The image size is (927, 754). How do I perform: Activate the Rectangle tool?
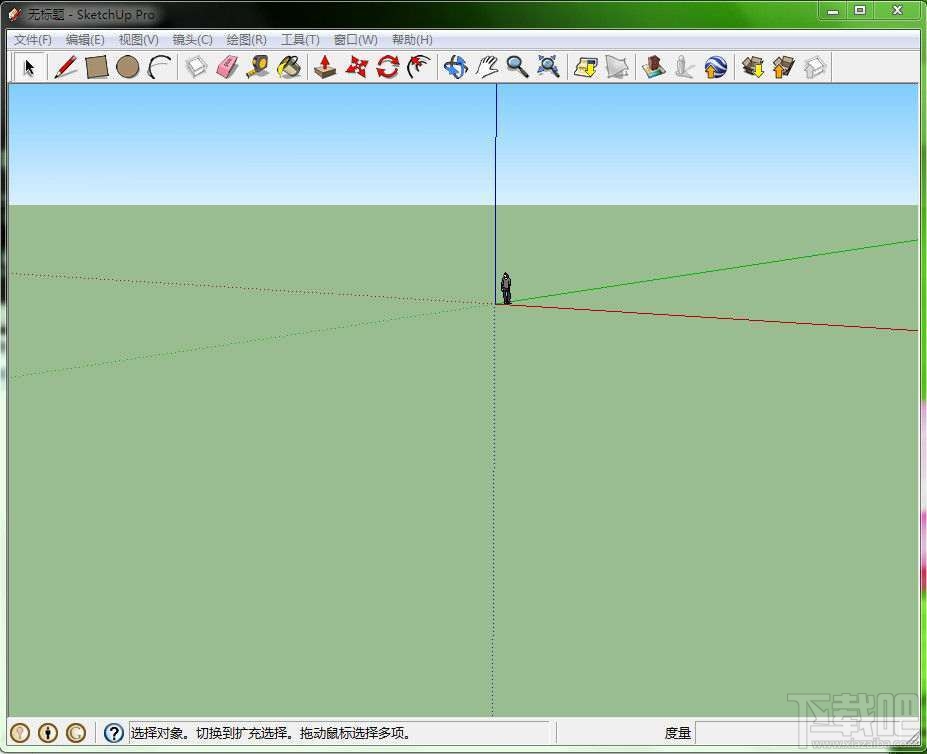[97, 67]
